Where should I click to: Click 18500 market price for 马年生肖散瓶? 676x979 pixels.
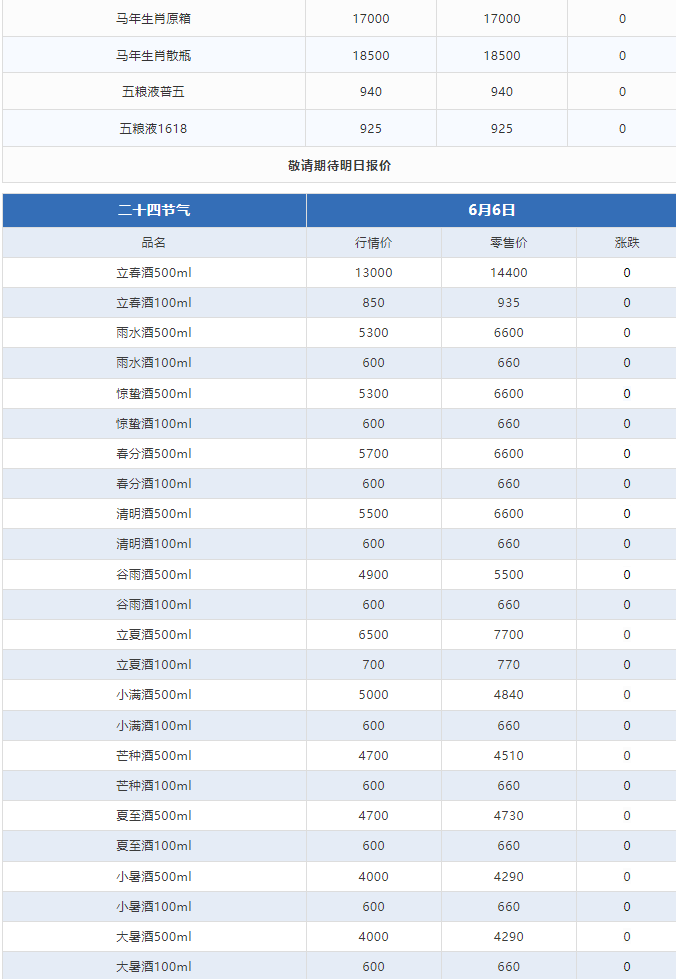[371, 56]
